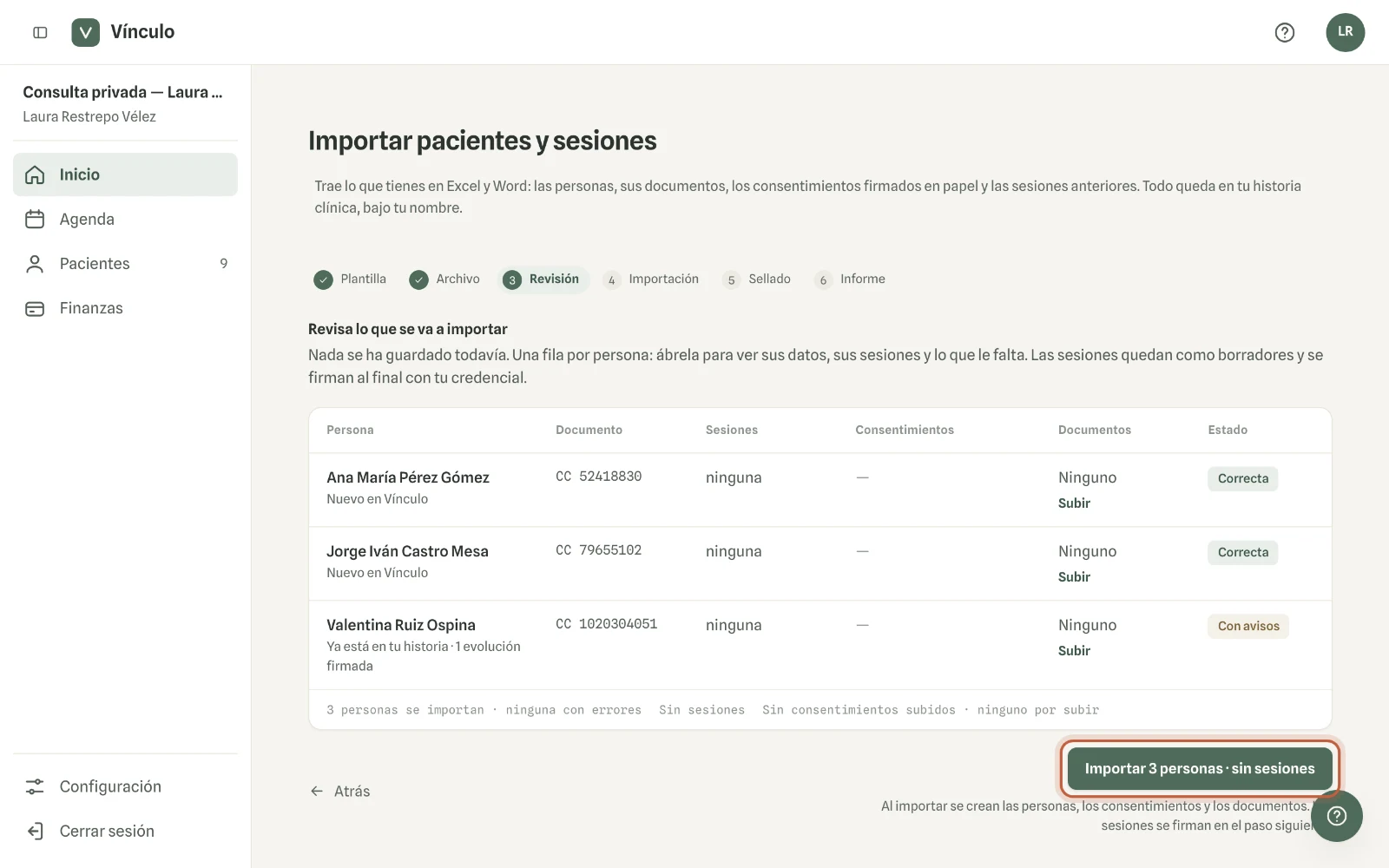Select the Revisión step label
This screenshot has height=868, width=1389.
tap(554, 279)
